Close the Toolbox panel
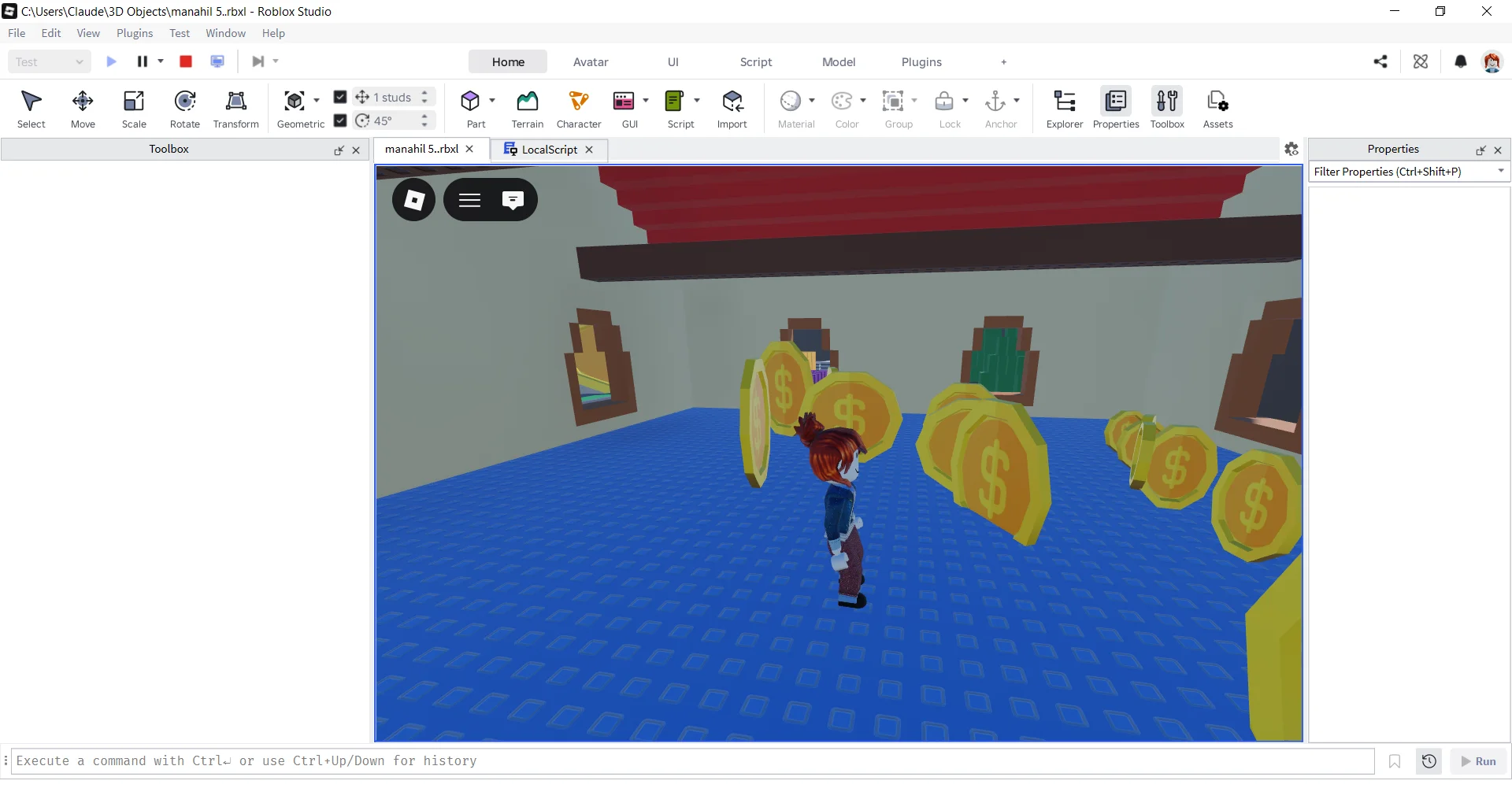The image size is (1512, 788). [356, 150]
